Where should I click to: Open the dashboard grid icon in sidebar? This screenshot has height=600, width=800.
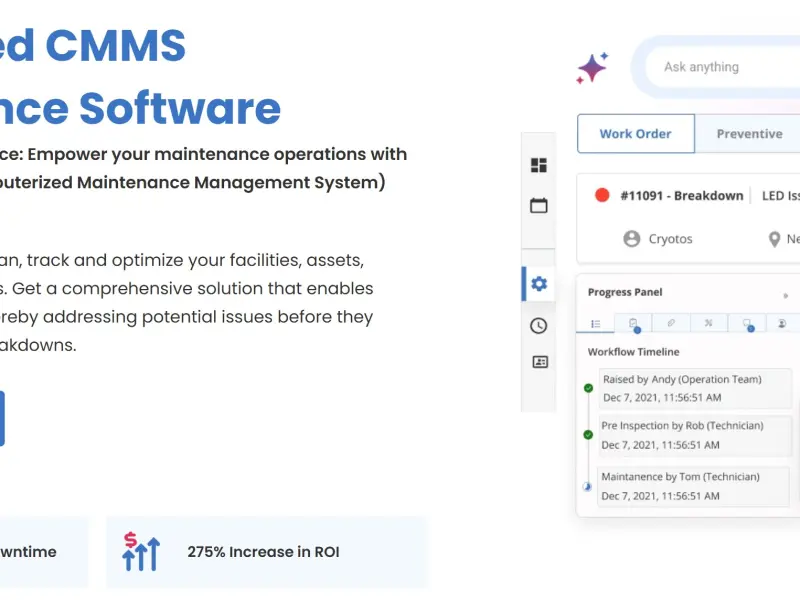point(539,165)
